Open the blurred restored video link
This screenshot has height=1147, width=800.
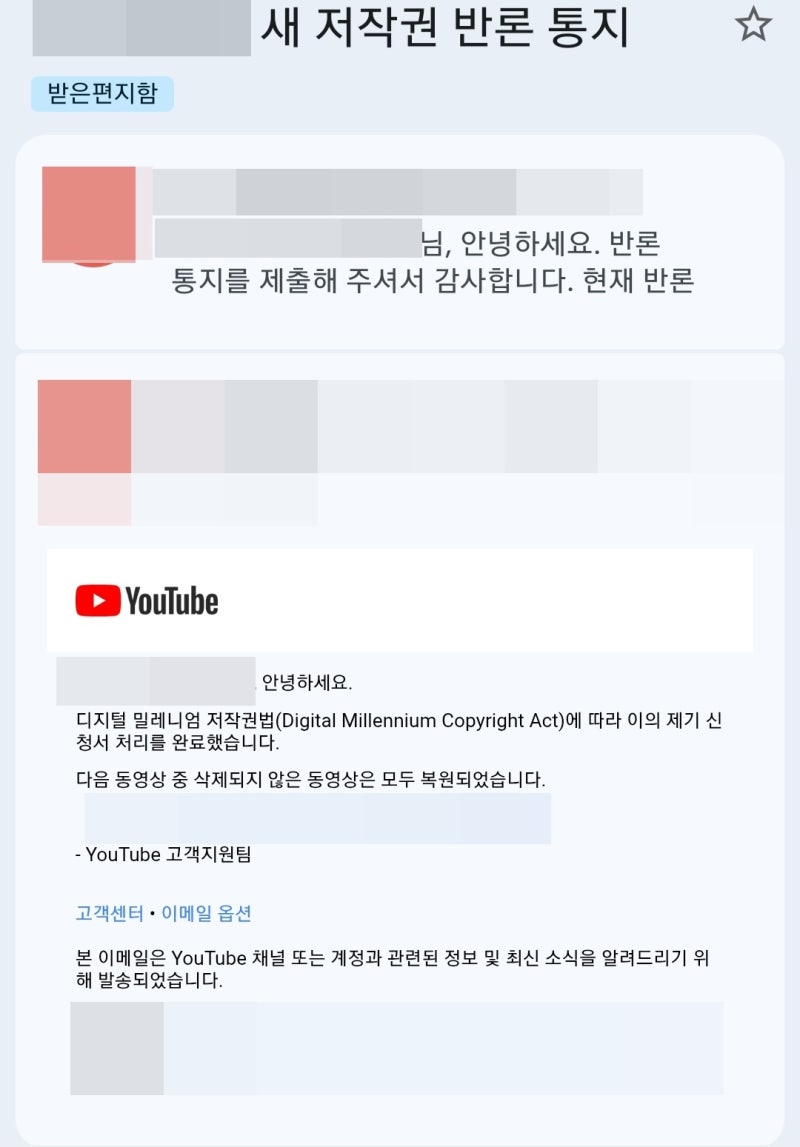(317, 819)
